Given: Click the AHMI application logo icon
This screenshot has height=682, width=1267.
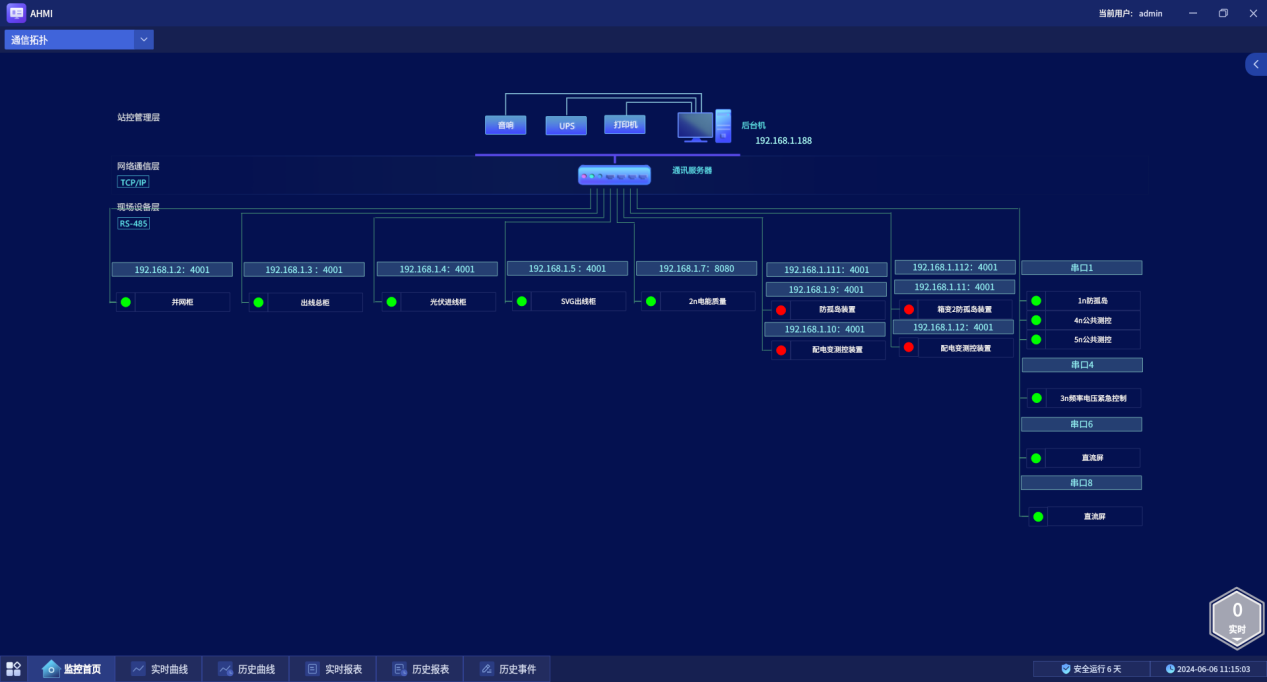Looking at the screenshot, I should pos(16,13).
